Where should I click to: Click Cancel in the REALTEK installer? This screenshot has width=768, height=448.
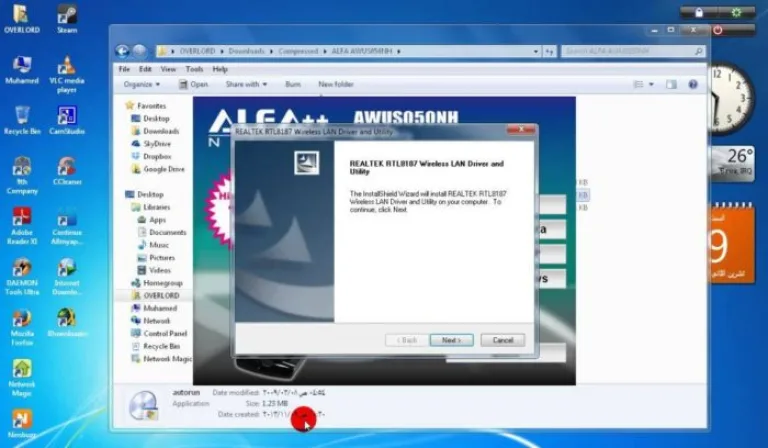503,340
